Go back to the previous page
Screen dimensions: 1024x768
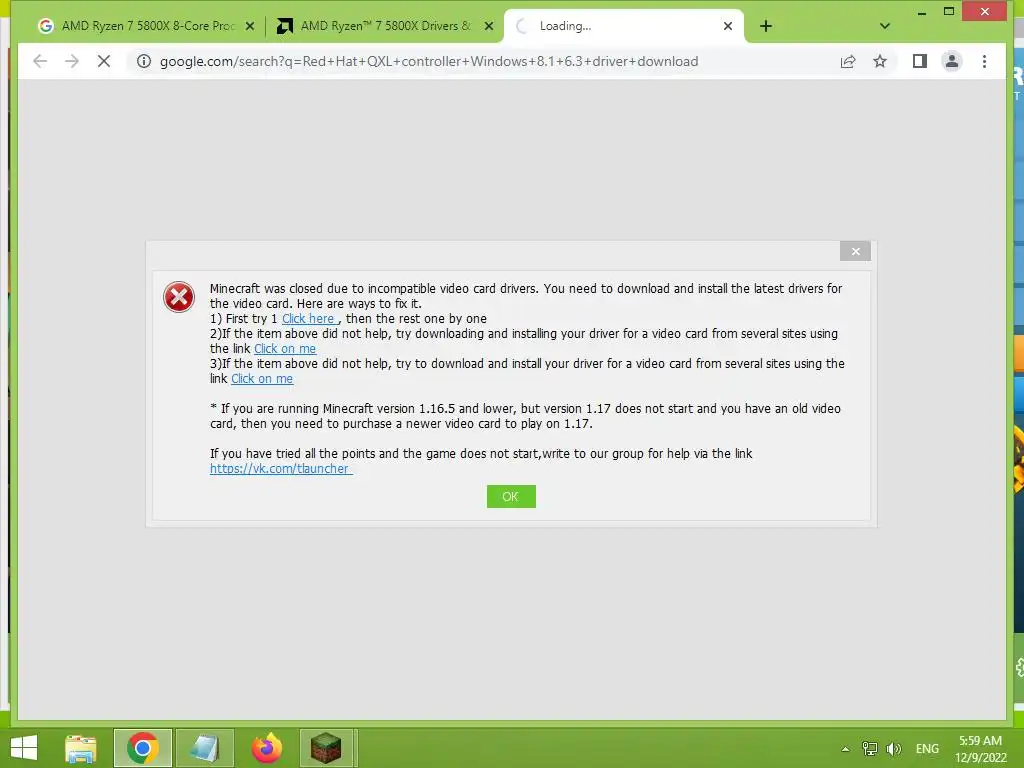point(40,61)
